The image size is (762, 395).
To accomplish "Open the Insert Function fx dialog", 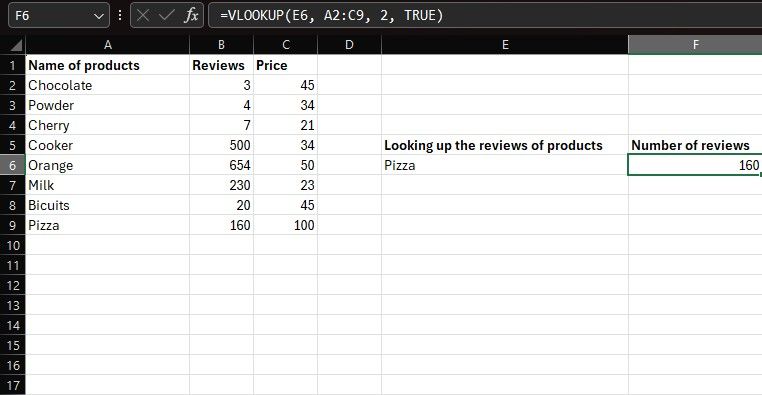I will [x=191, y=16].
